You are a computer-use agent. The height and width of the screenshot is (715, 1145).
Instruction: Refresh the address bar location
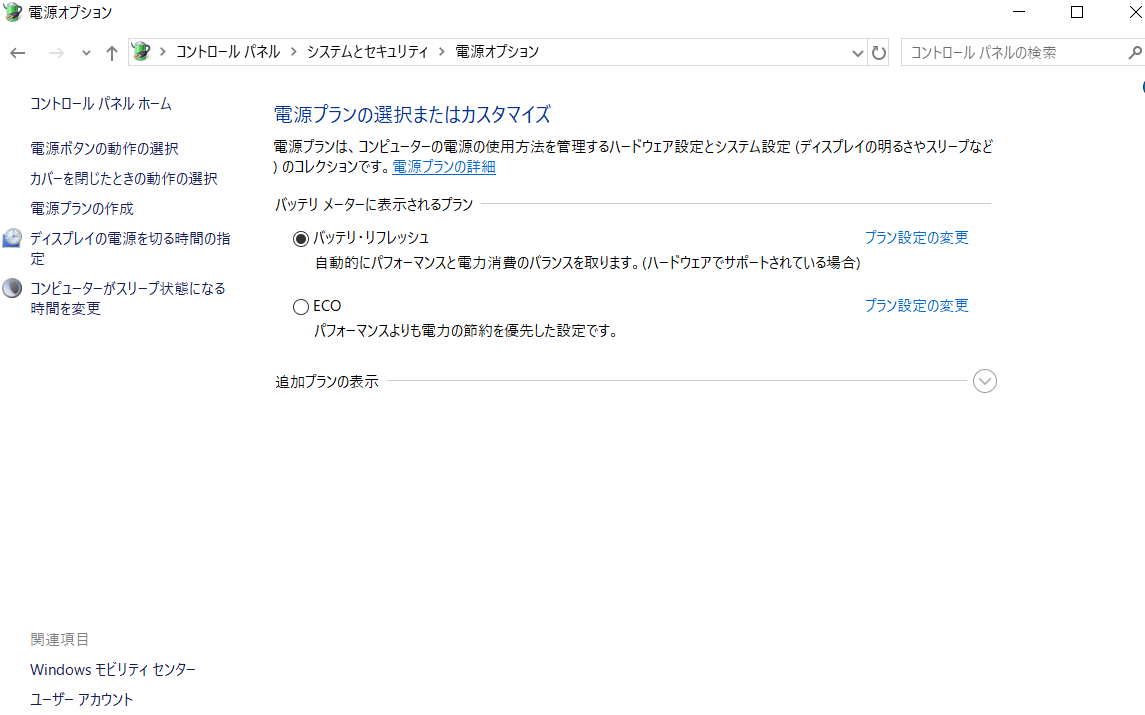pos(879,53)
